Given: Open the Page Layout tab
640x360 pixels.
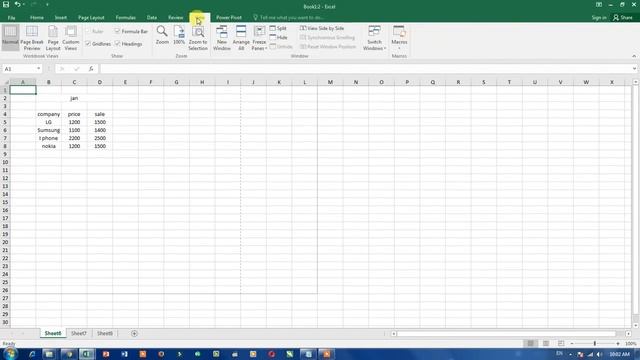Looking at the screenshot, I should [x=91, y=18].
